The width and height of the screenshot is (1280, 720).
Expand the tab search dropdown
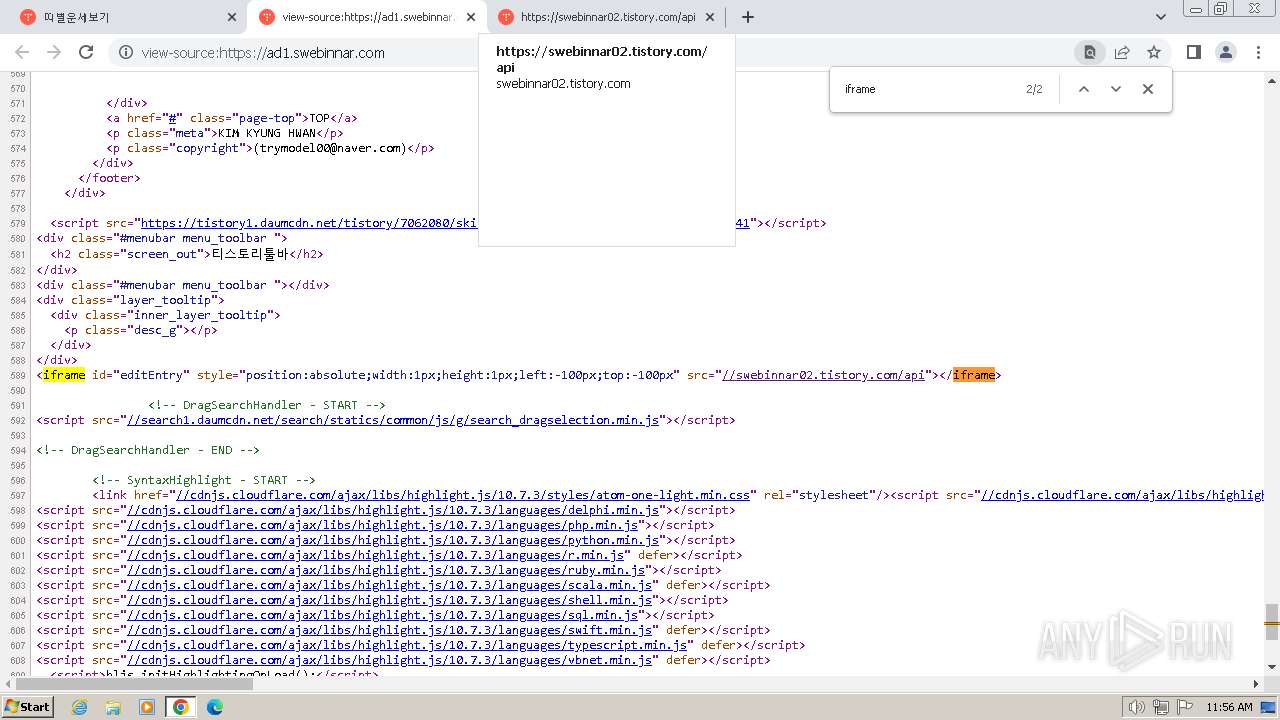pos(1161,17)
